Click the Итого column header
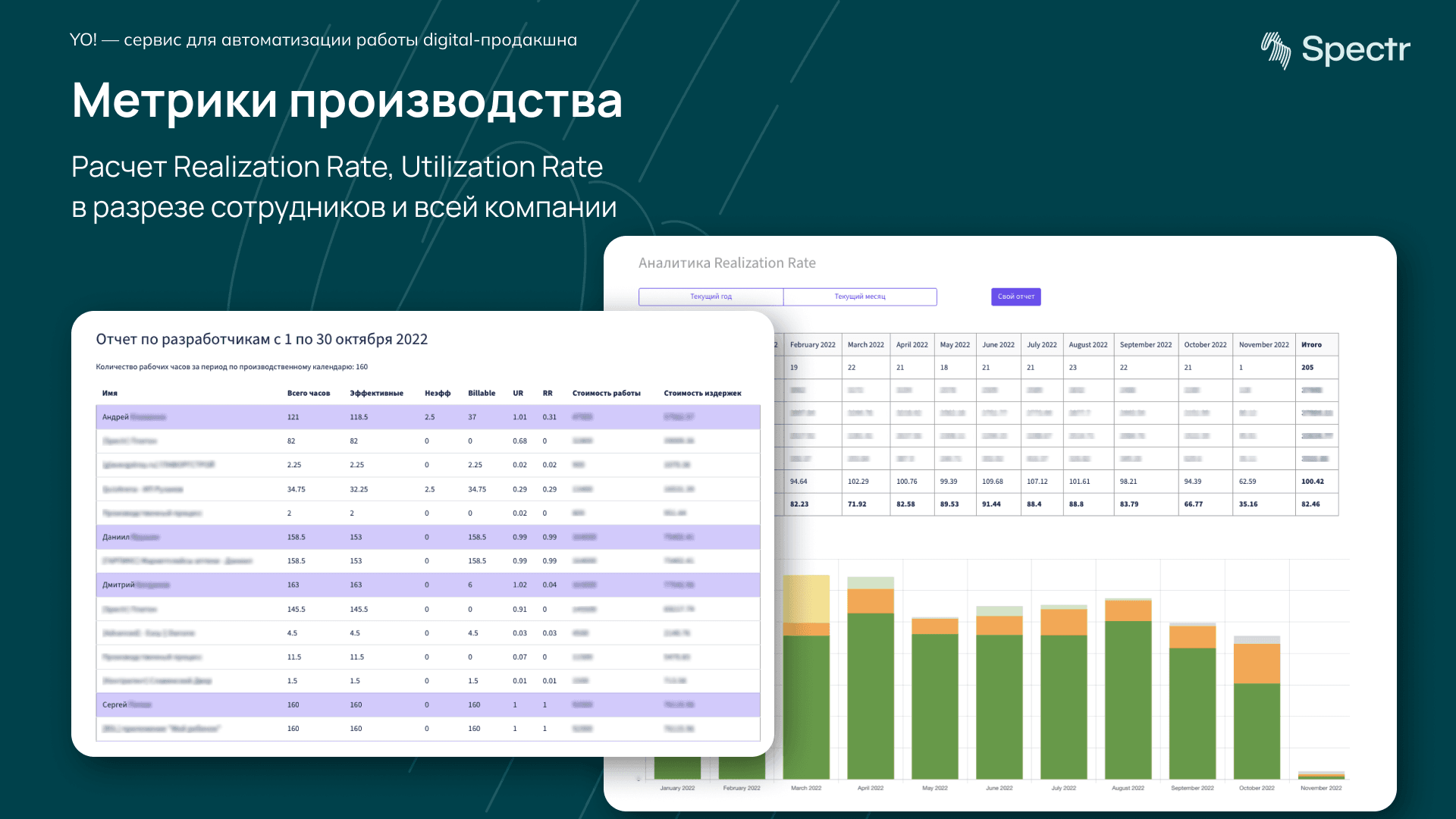This screenshot has width=1456, height=819. pos(1311,344)
